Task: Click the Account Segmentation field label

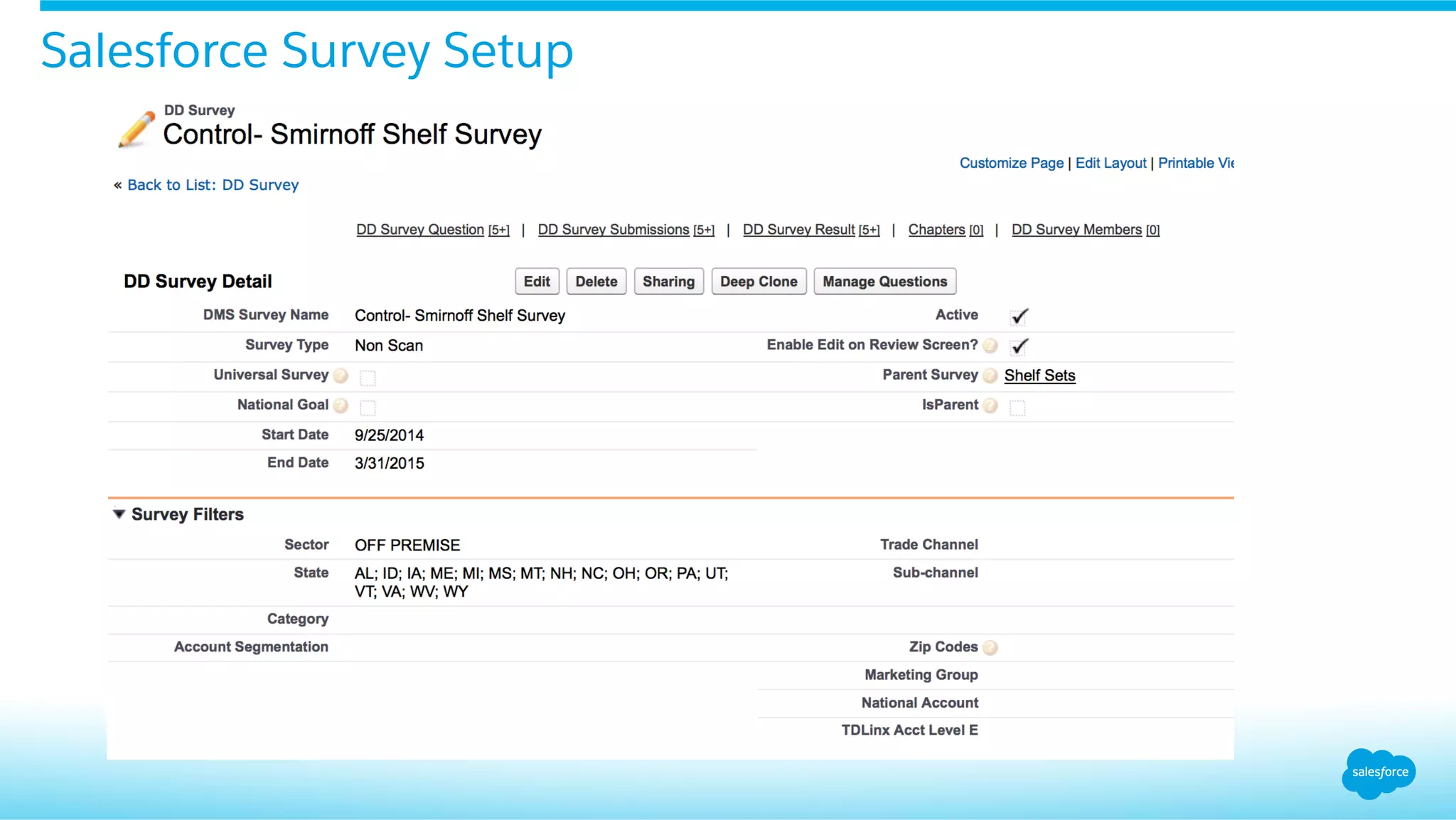Action: coord(251,647)
